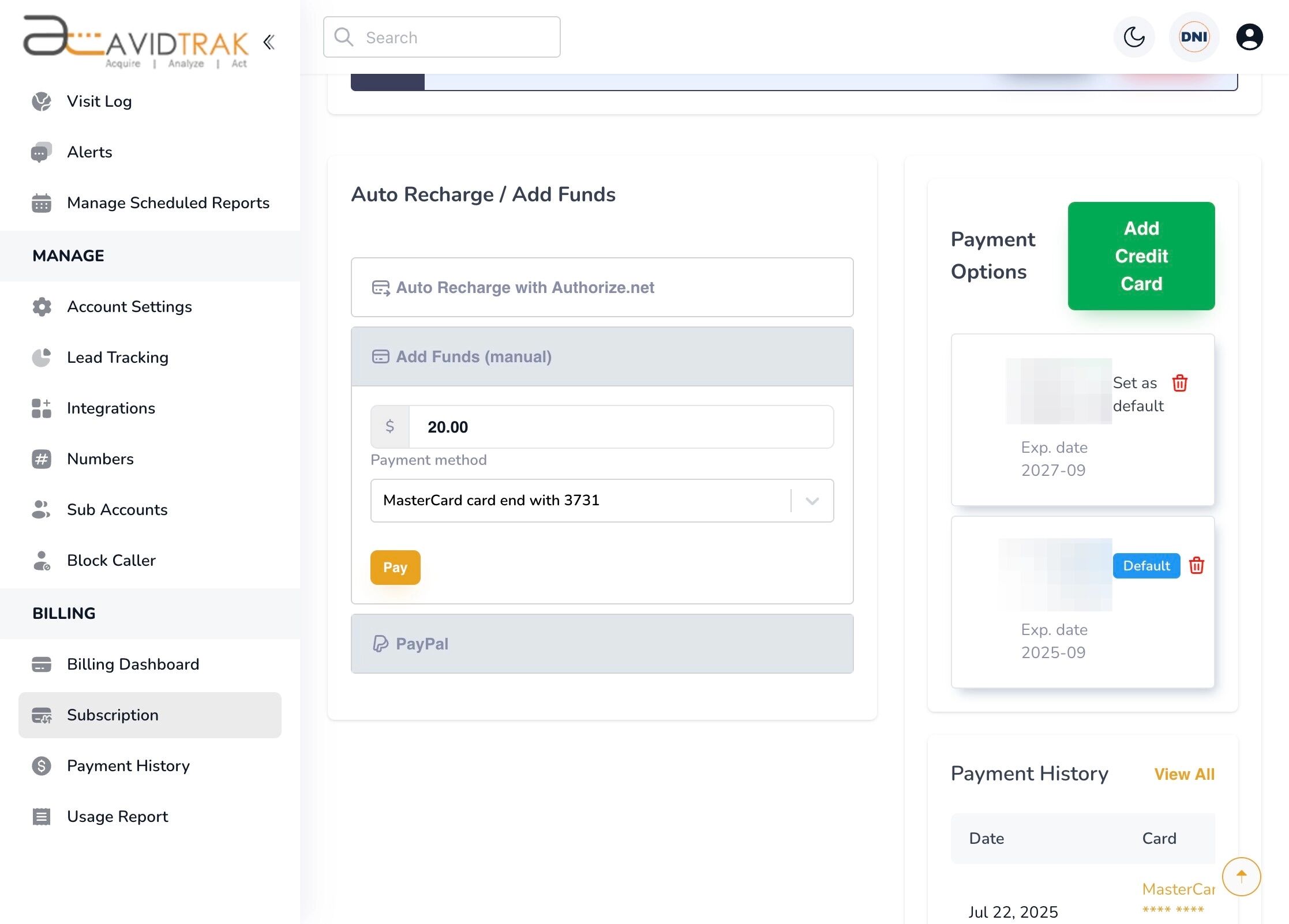The width and height of the screenshot is (1289, 924).
Task: Click the Sub Accounts people icon
Action: [42, 510]
